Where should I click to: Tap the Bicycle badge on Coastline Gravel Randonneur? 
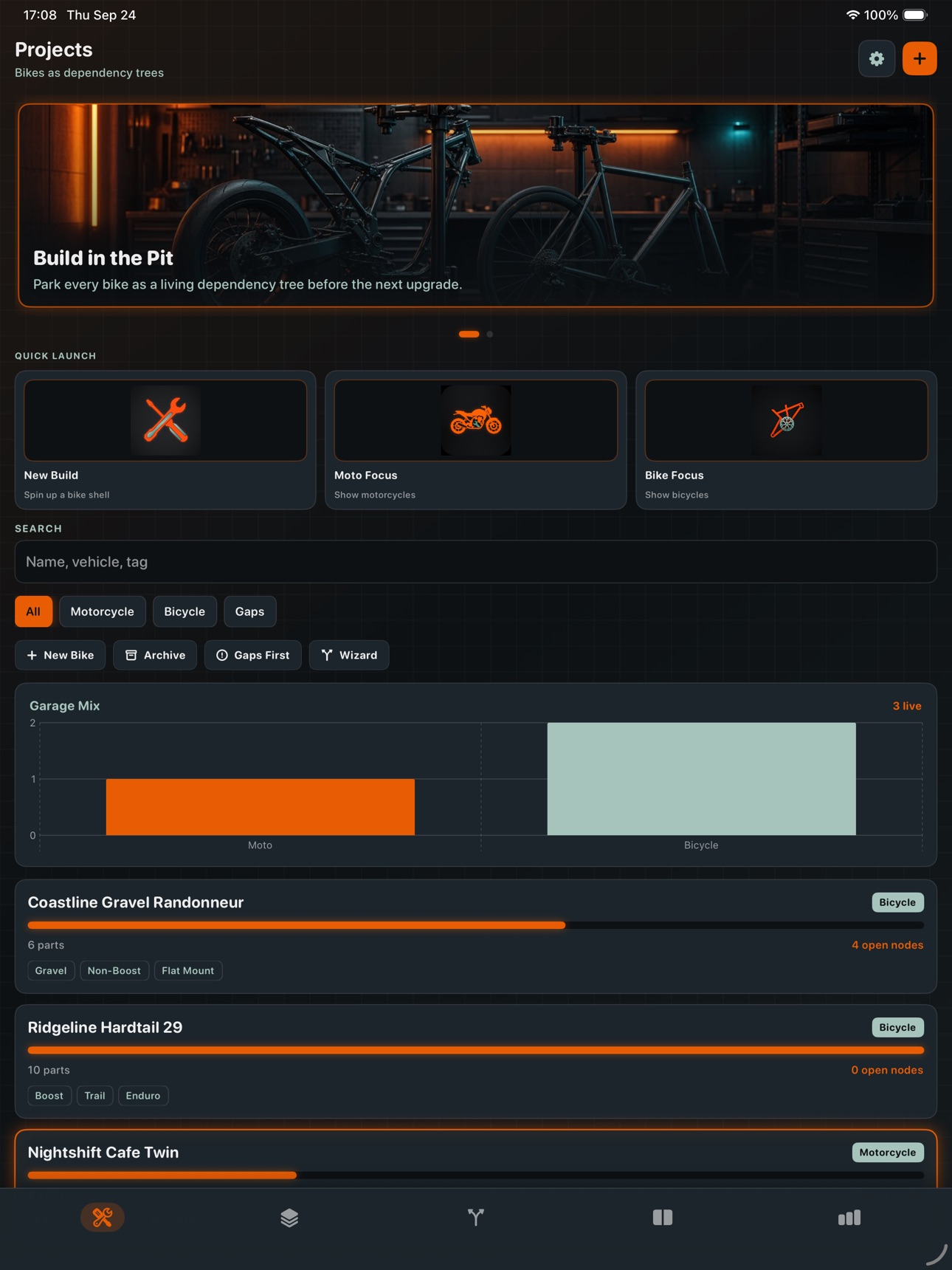897,902
